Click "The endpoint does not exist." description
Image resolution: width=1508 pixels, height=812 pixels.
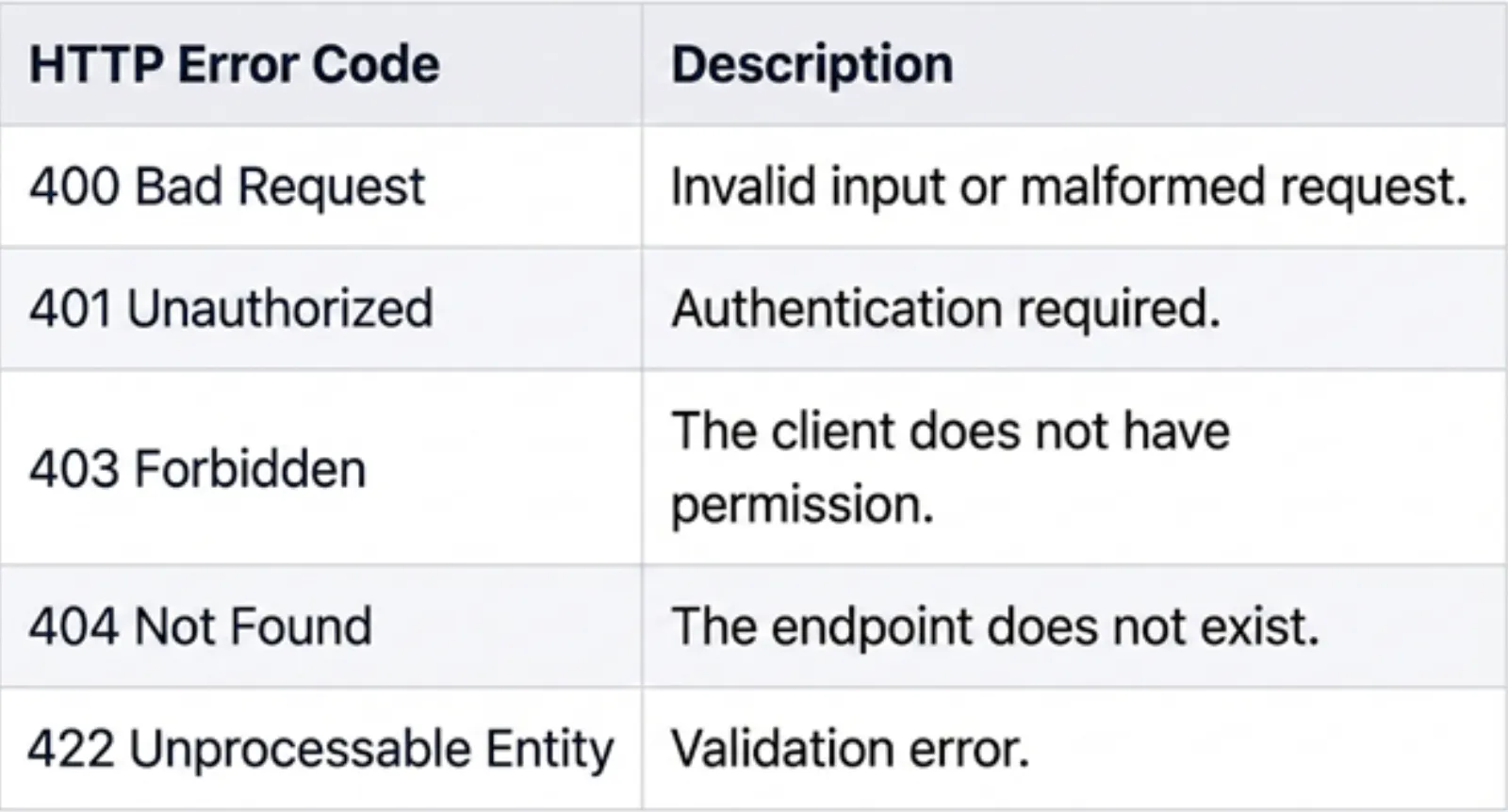click(x=994, y=626)
